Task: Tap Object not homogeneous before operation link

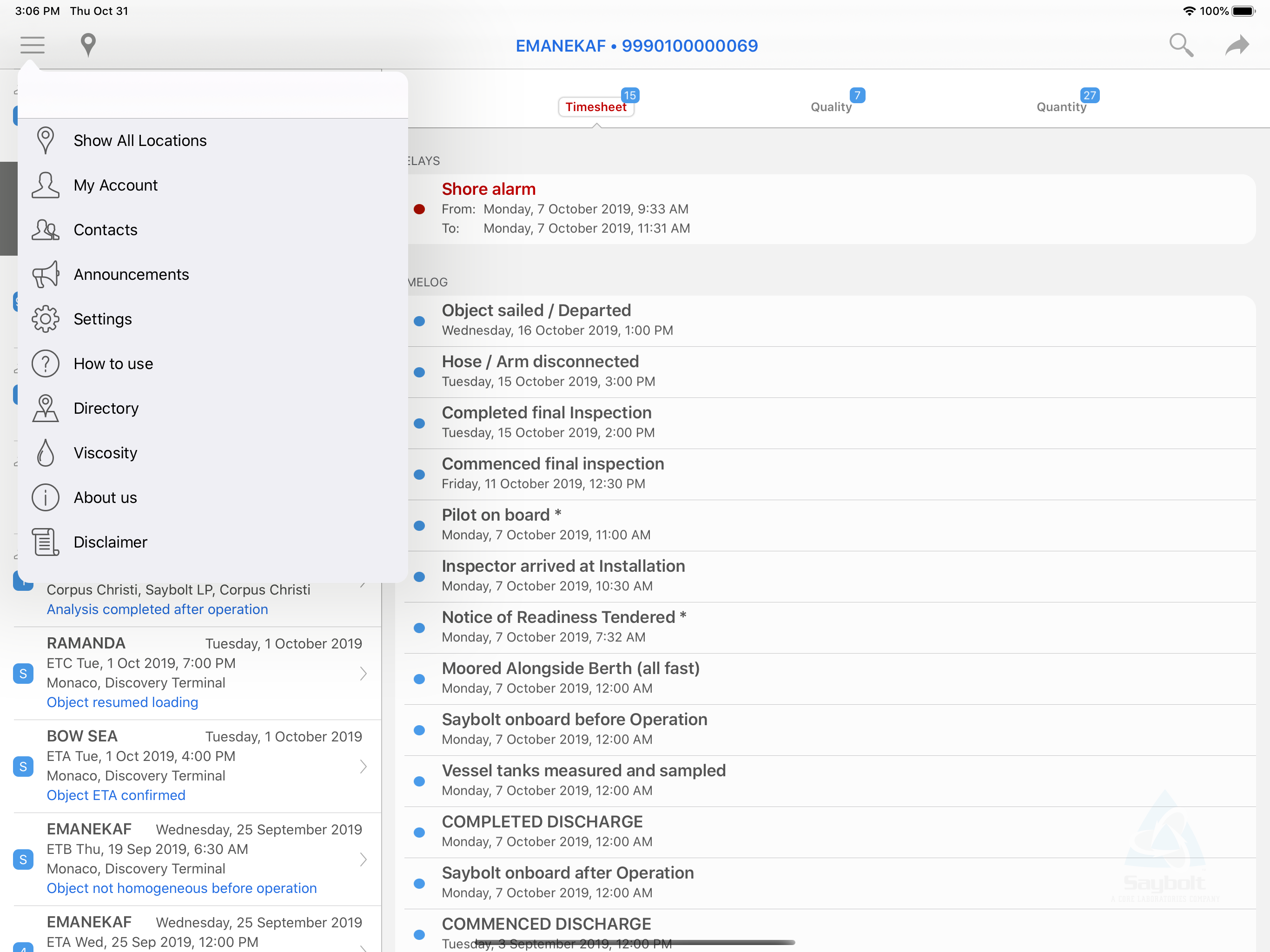Action: click(x=181, y=888)
